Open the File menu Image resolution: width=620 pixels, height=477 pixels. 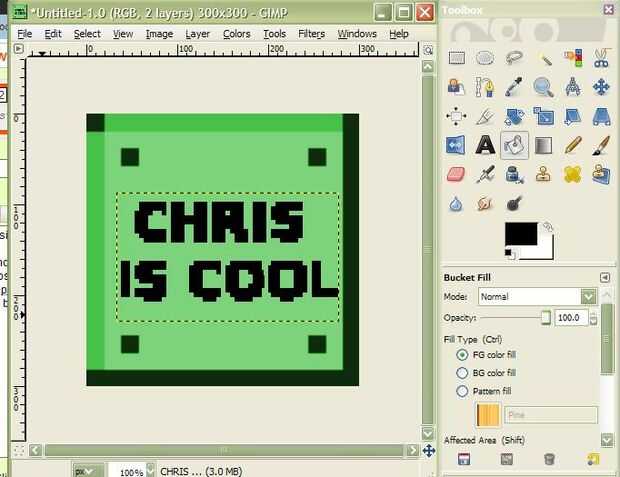(25, 34)
